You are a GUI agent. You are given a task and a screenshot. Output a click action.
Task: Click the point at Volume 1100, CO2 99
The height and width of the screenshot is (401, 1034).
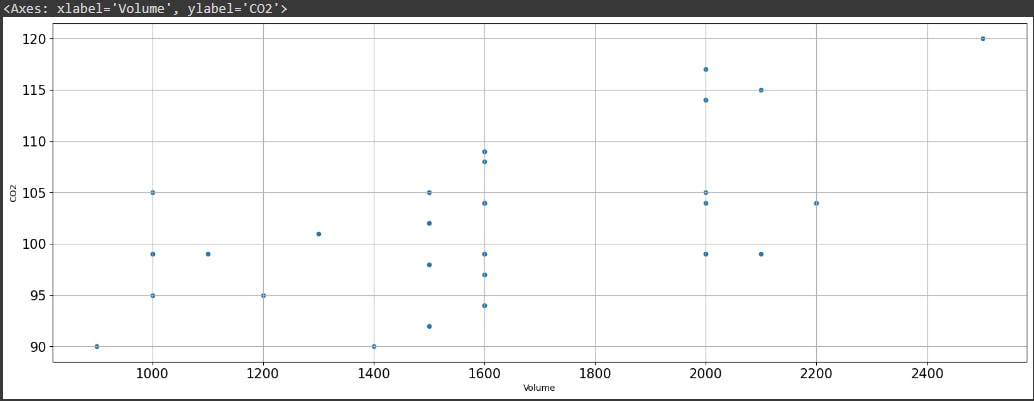208,254
